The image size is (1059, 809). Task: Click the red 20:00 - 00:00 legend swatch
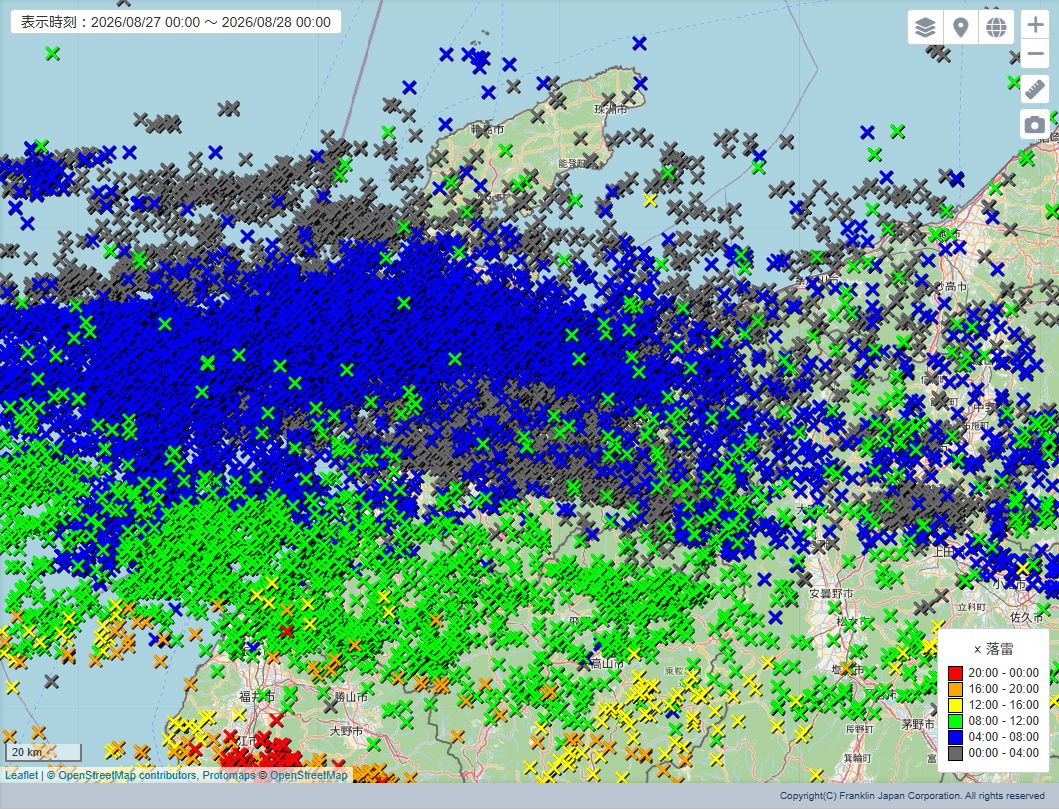click(x=955, y=673)
